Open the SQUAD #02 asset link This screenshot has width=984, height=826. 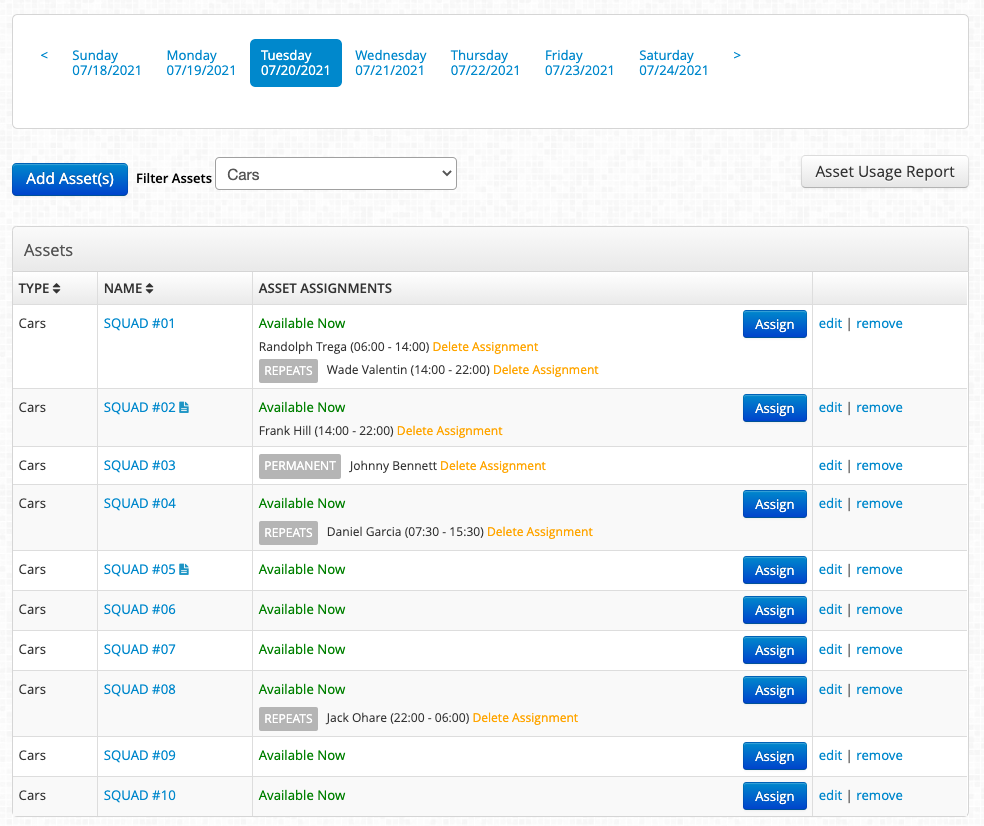[x=139, y=408]
